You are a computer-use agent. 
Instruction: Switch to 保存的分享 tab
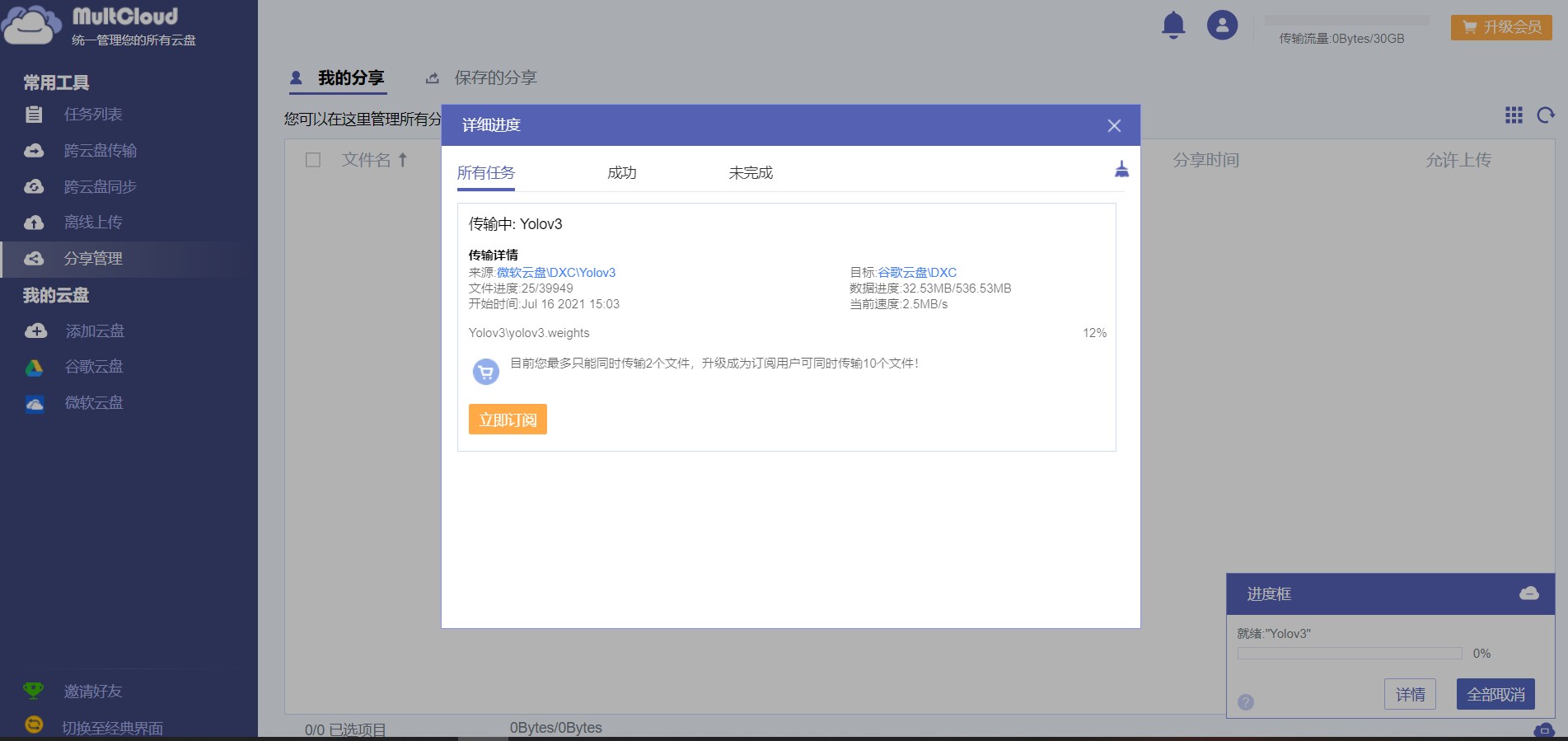click(x=496, y=78)
